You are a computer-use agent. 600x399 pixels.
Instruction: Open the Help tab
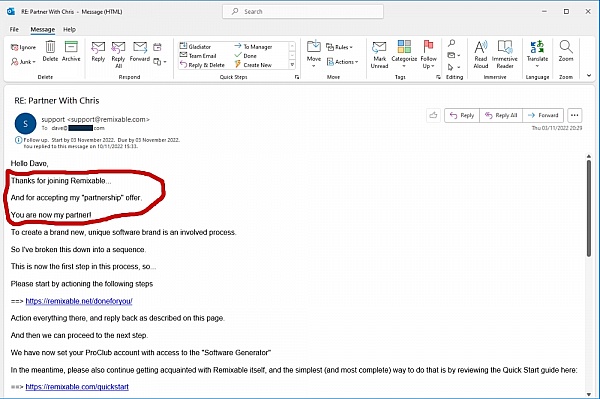click(69, 29)
